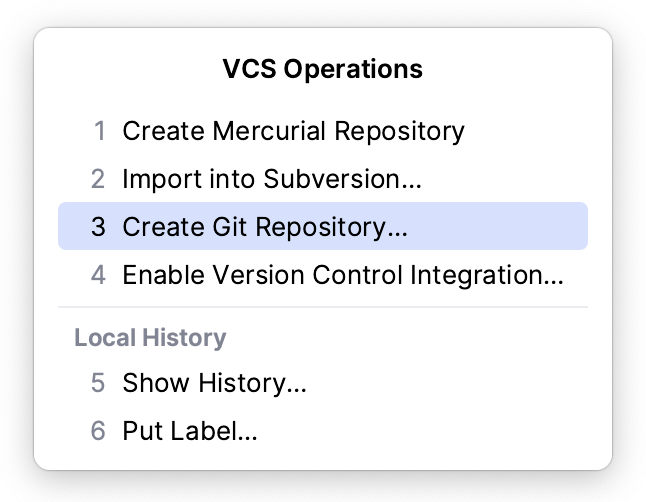646x502 pixels.
Task: Open Show History... under Local History
Action: point(214,383)
